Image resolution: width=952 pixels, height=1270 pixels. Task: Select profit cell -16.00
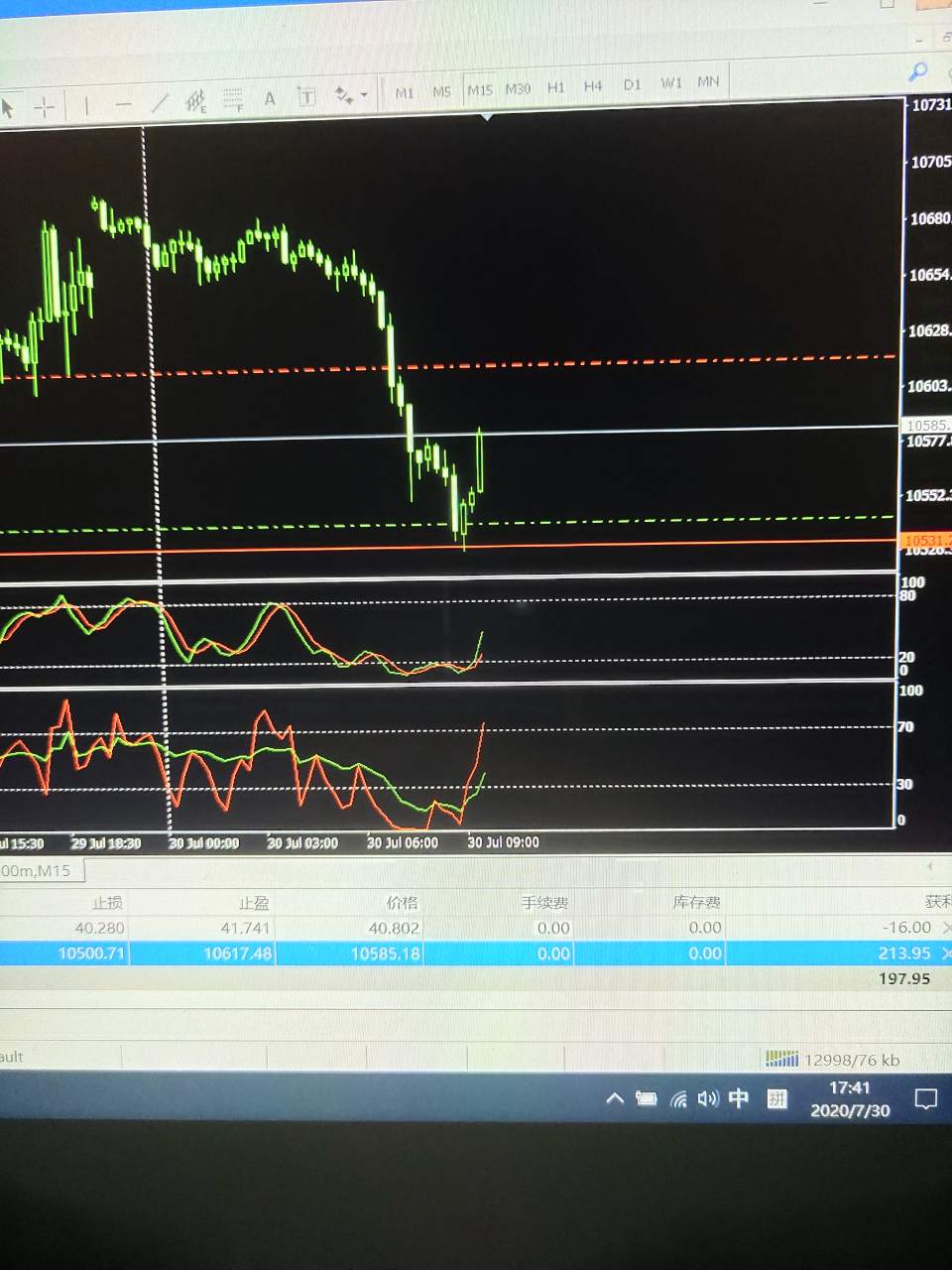[x=906, y=927]
